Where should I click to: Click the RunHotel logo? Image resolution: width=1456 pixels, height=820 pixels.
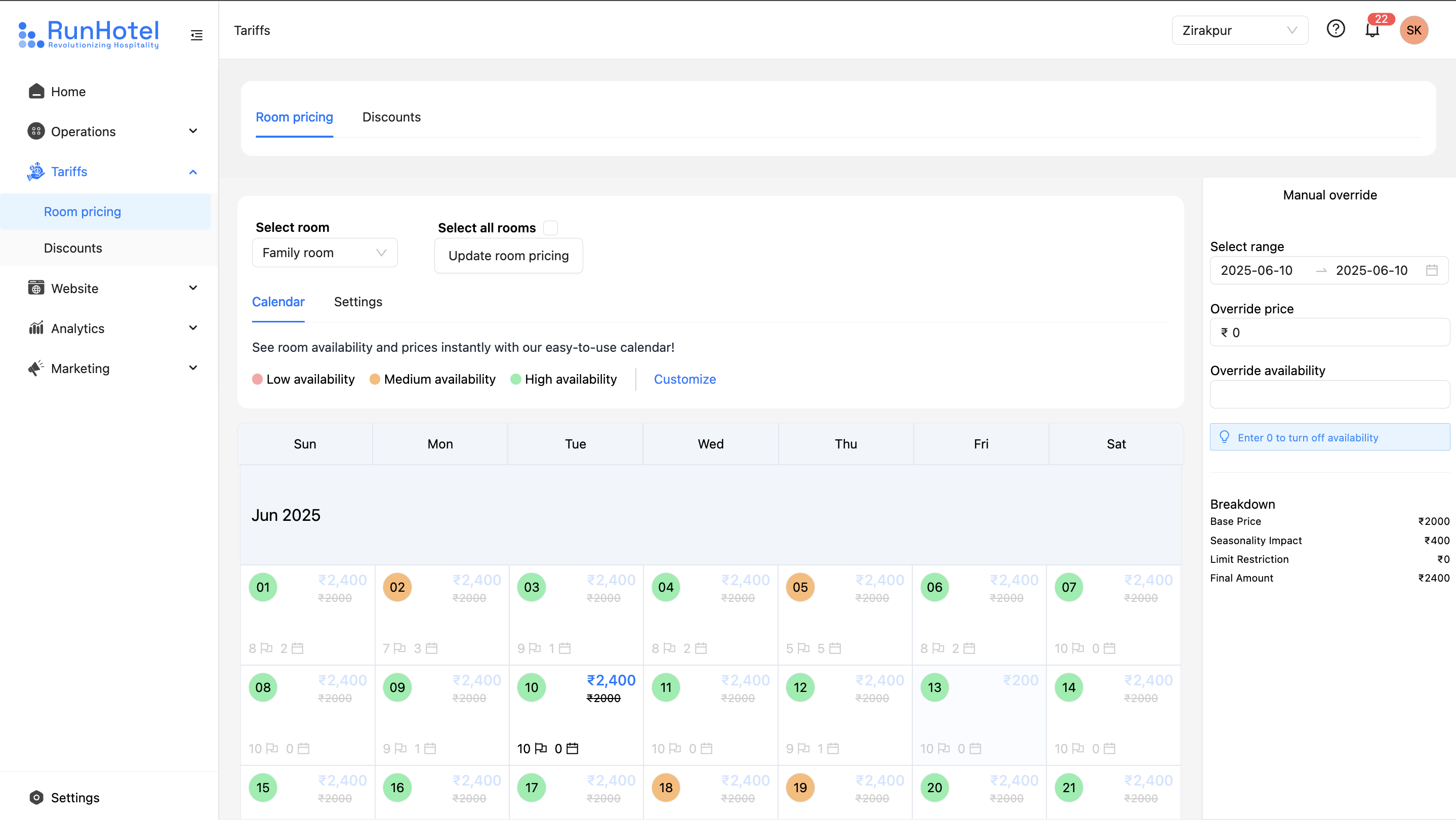pos(89,34)
